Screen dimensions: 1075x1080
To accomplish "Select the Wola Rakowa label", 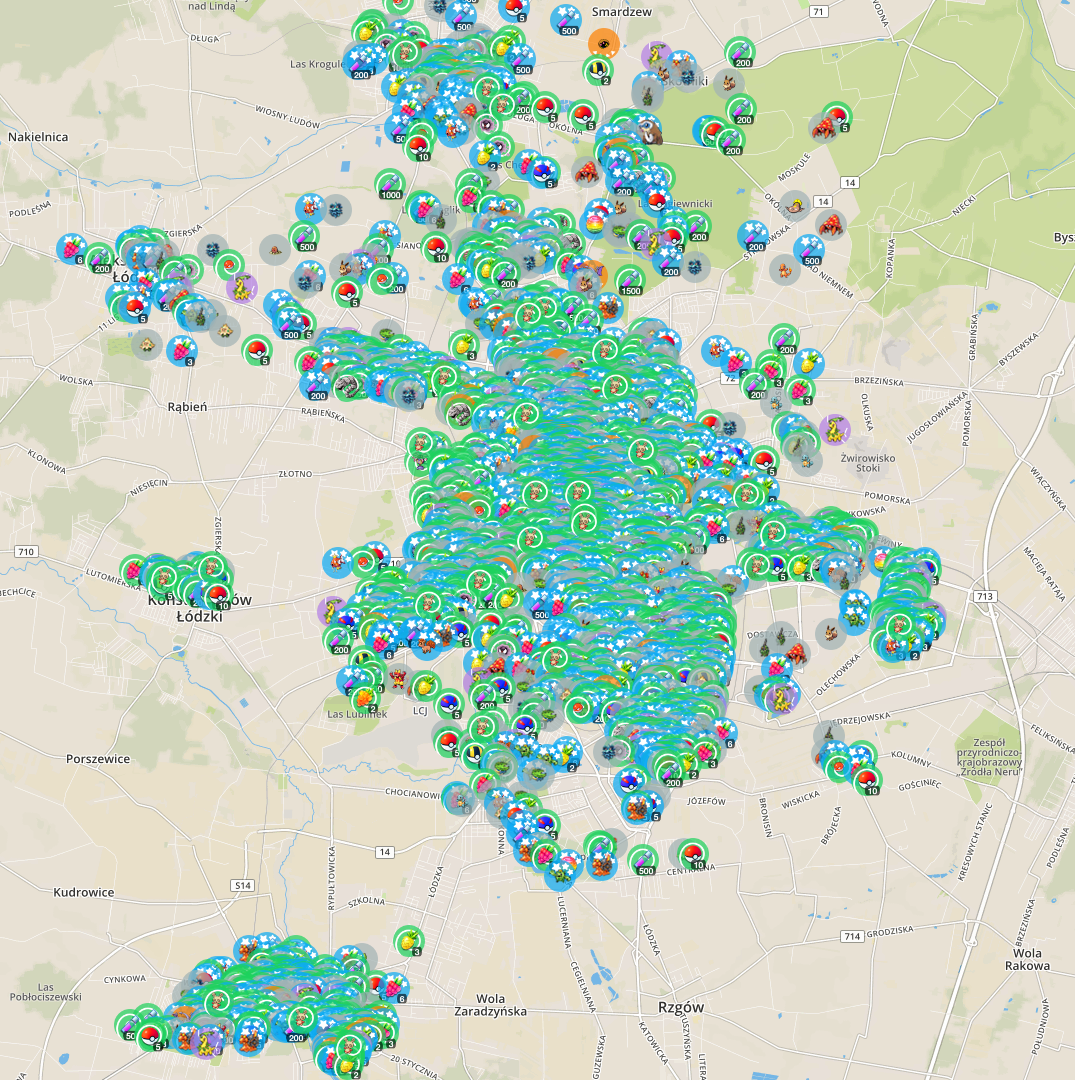I will (1027, 959).
